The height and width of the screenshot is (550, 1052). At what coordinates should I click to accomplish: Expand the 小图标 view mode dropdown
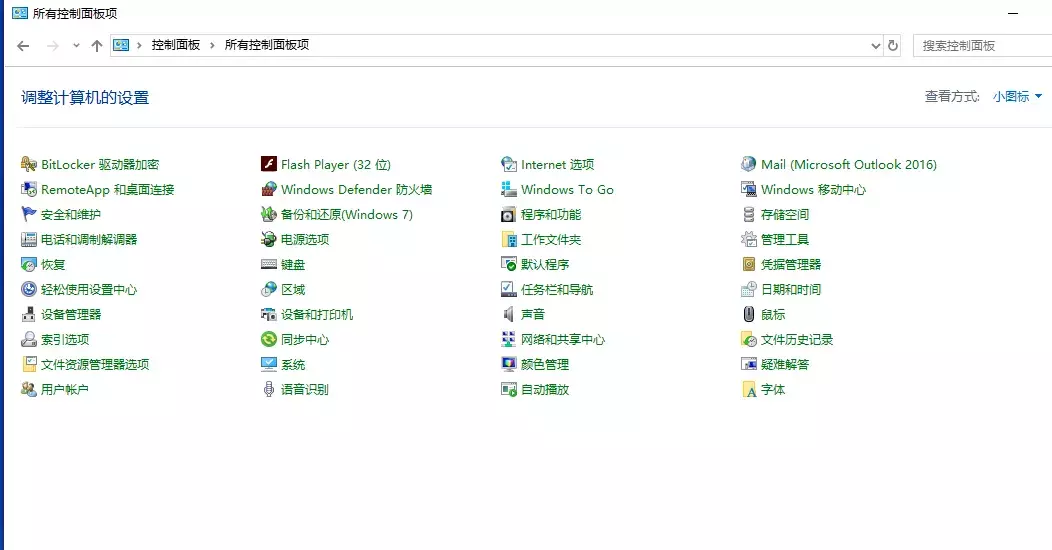point(1017,97)
